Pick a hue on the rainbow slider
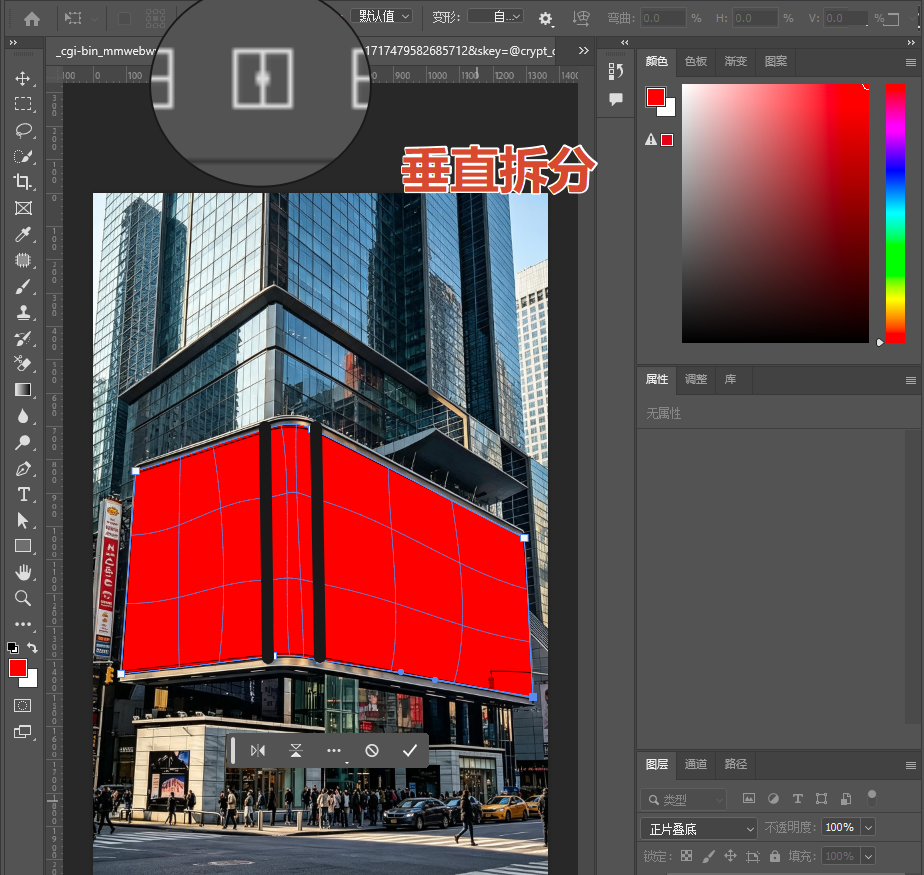Screen dimensions: 924x875 tap(895, 213)
